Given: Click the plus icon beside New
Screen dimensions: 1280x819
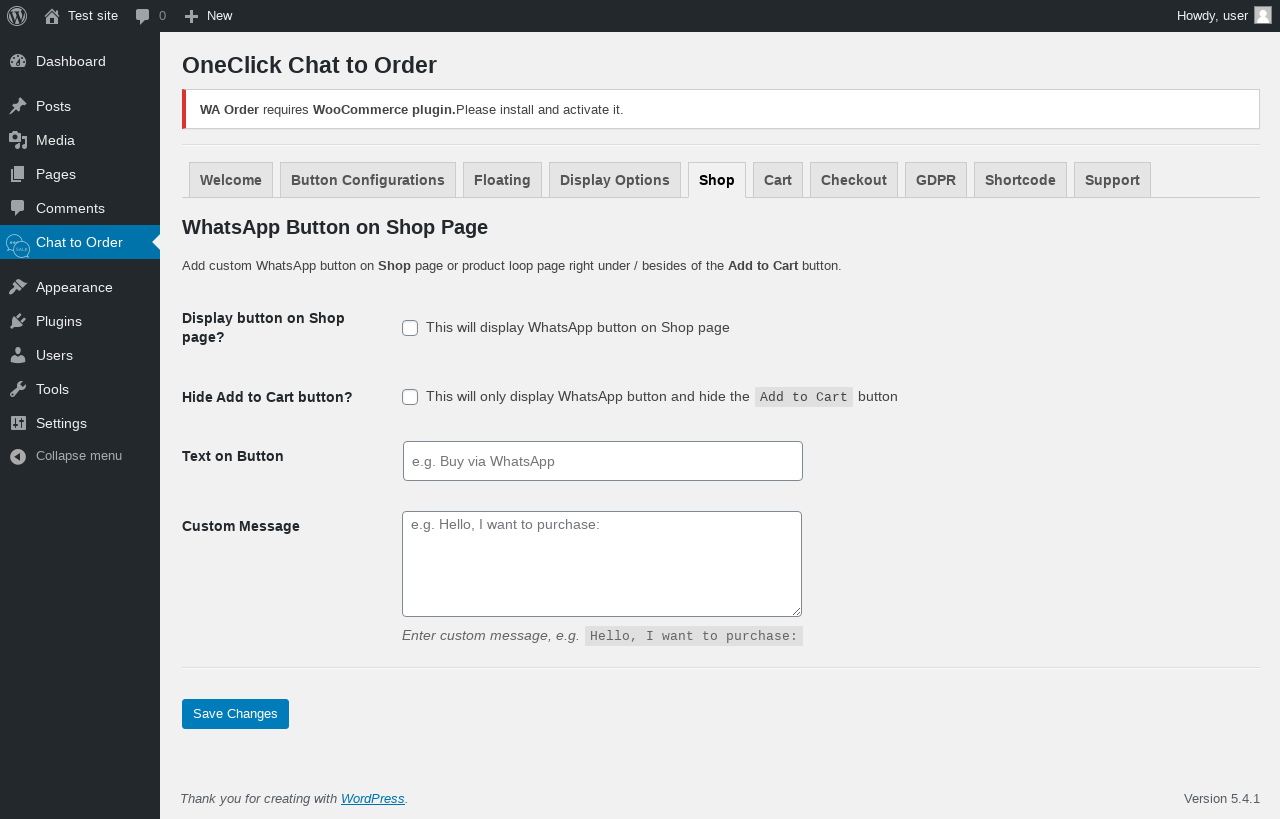Looking at the screenshot, I should pyautogui.click(x=192, y=16).
